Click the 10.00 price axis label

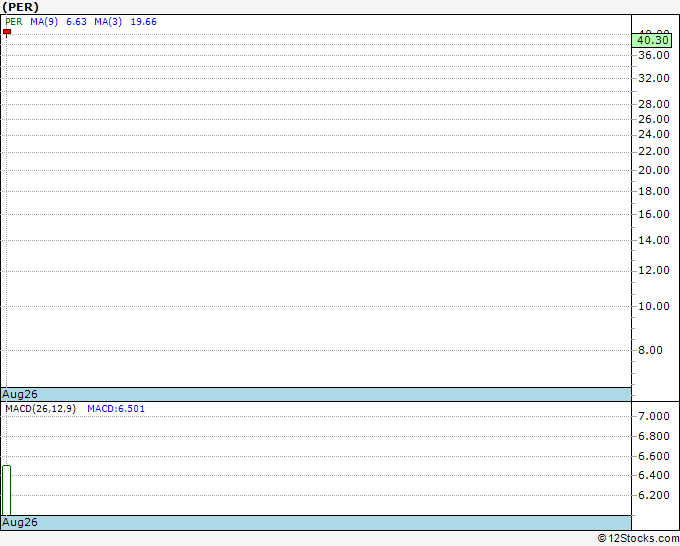click(x=654, y=306)
